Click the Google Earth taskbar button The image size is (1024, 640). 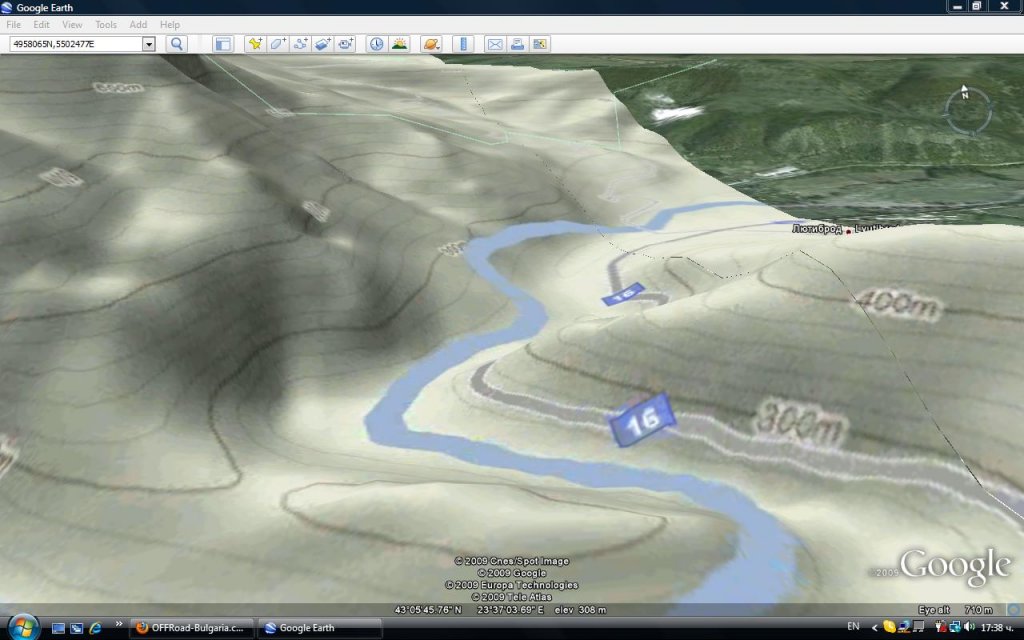tap(319, 628)
